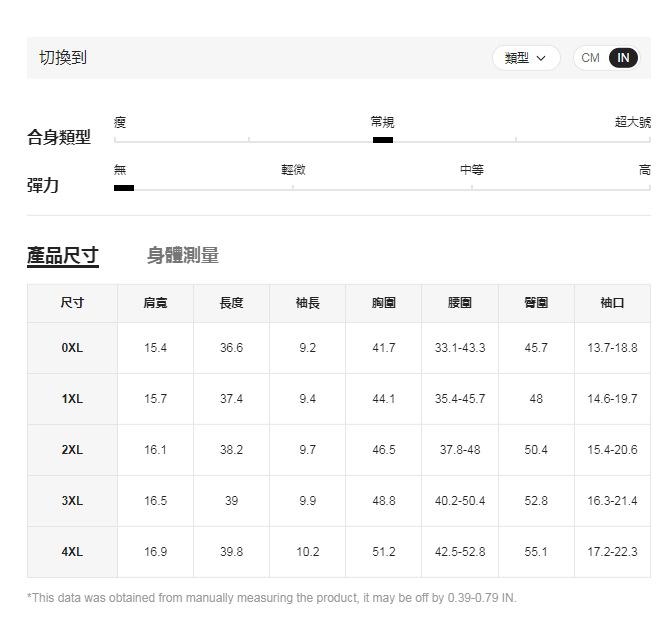
Task: Select the 1XL size row label
Action: pyautogui.click(x=72, y=399)
